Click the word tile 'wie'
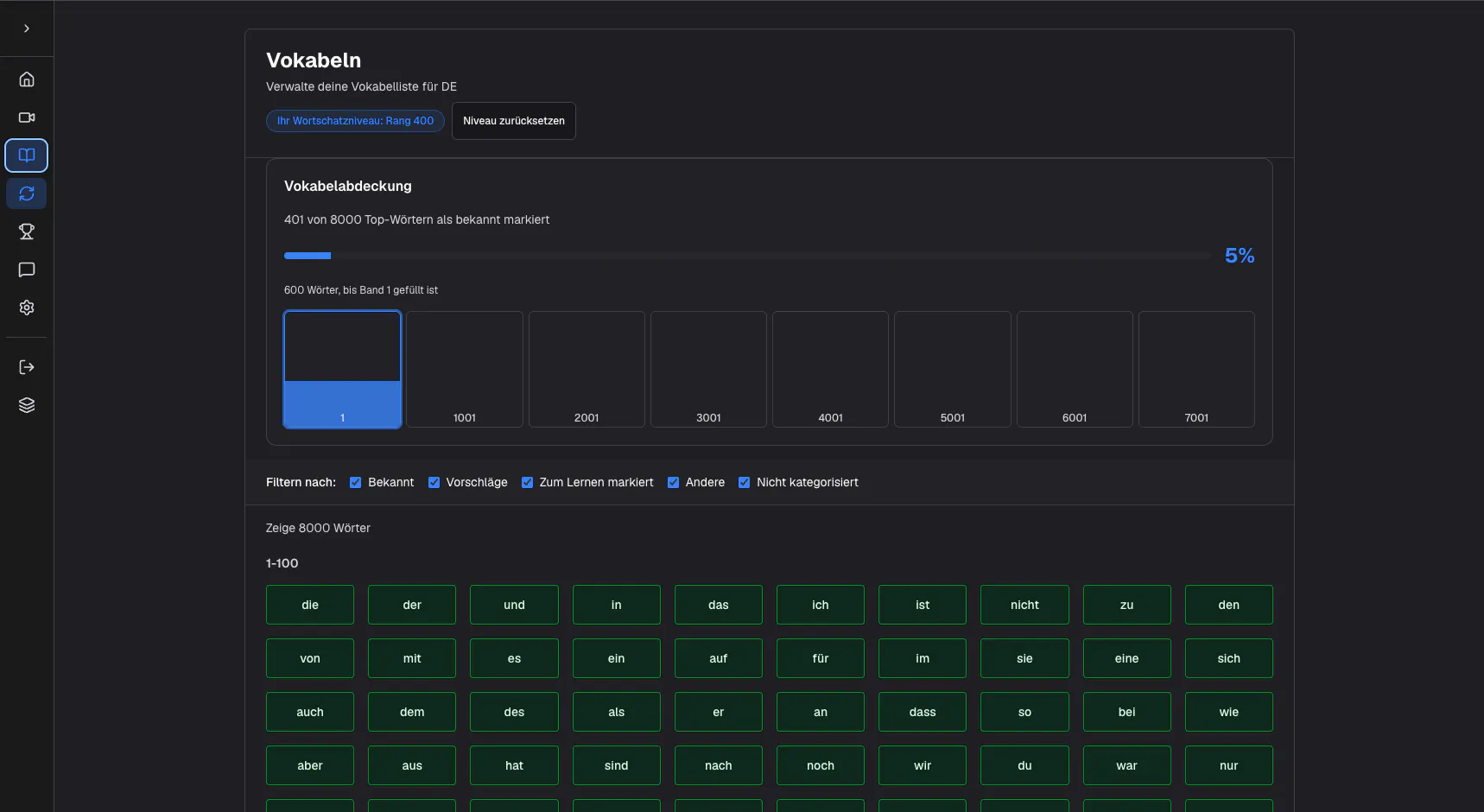The width and height of the screenshot is (1484, 812). point(1229,712)
